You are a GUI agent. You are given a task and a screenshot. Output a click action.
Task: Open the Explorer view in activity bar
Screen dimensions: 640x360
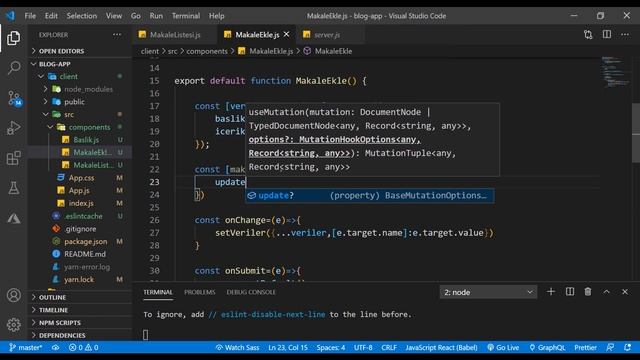(x=13, y=38)
